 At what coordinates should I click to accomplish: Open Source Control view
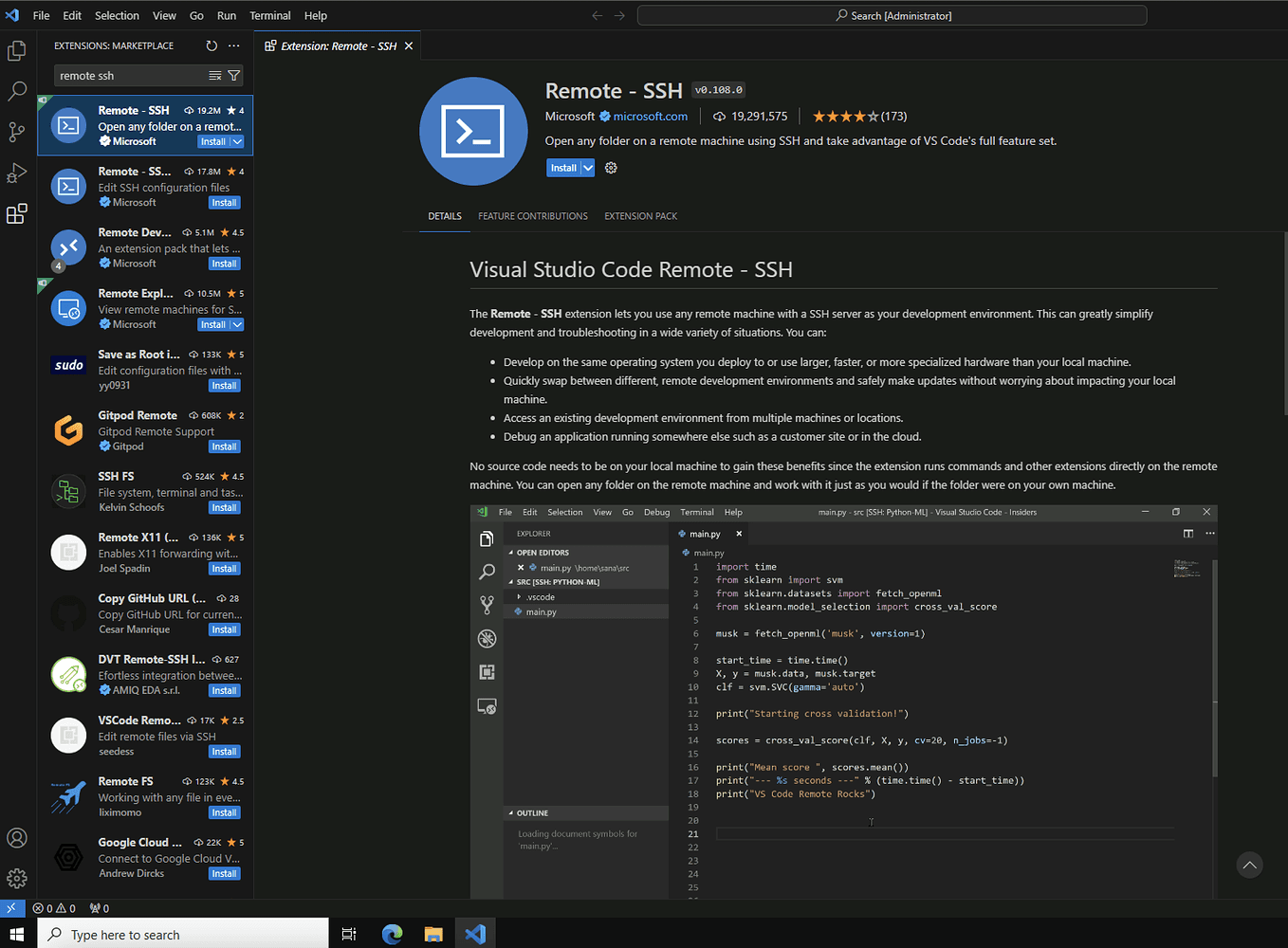(17, 132)
